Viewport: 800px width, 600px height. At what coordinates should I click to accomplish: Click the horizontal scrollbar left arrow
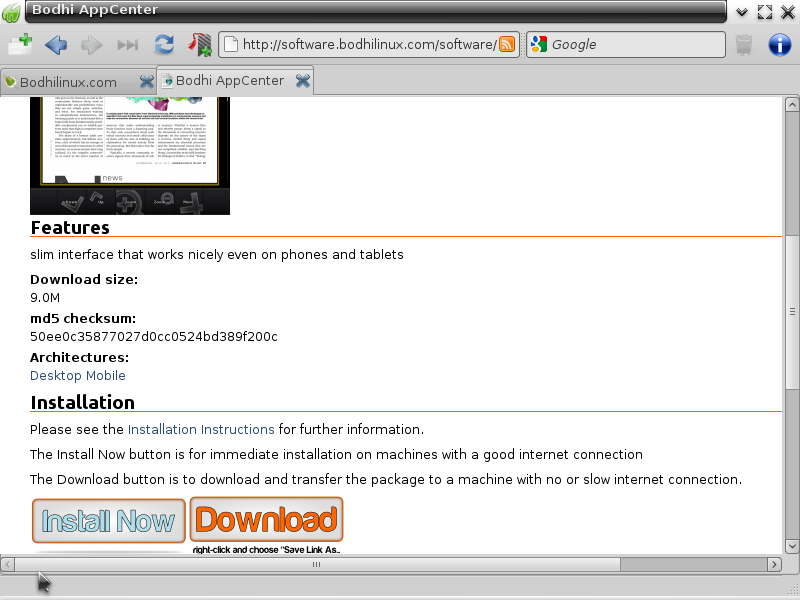[8, 564]
